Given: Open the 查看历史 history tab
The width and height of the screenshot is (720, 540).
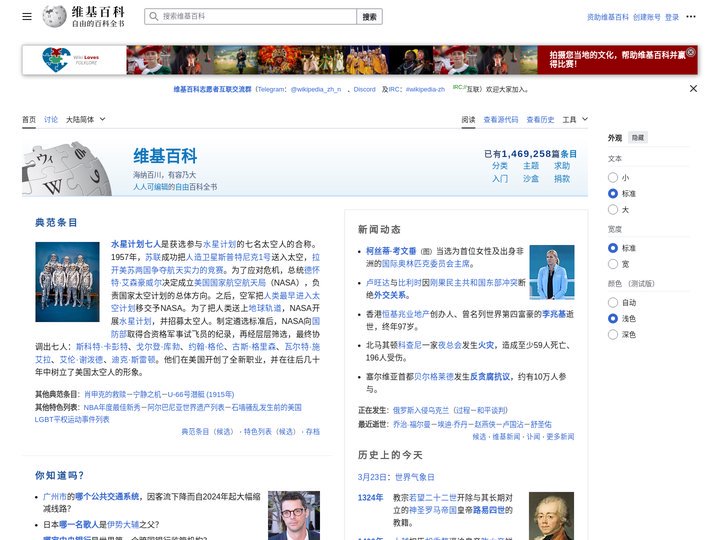Looking at the screenshot, I should point(540,119).
